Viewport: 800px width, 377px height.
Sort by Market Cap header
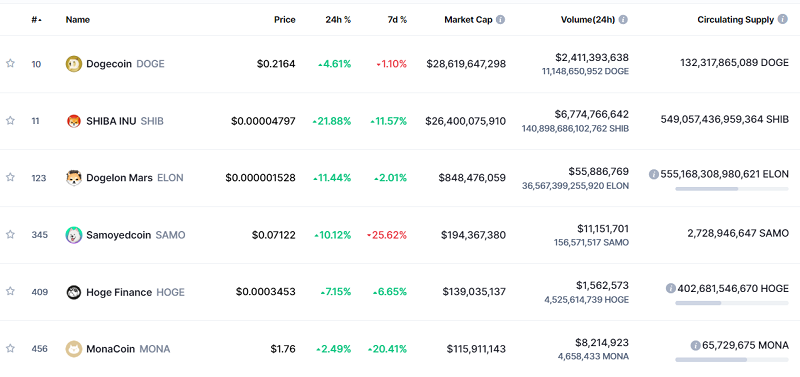pyautogui.click(x=468, y=20)
